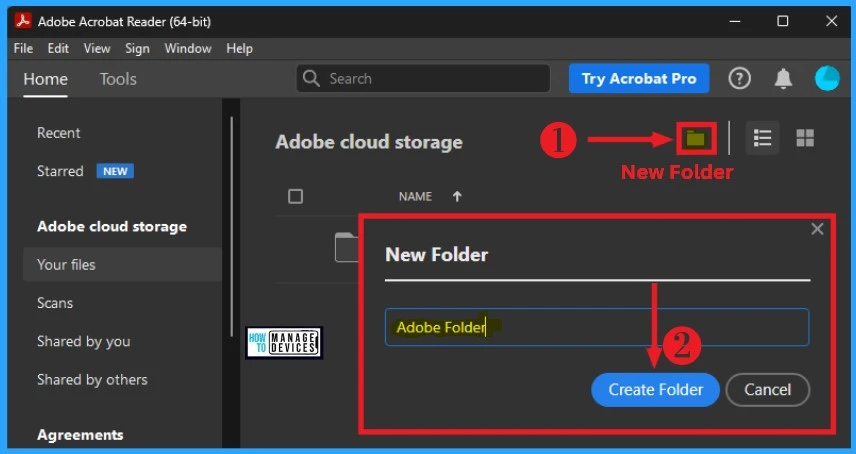Screen dimensions: 856x454
Task: Click the folder icon in the file list
Action: point(346,247)
